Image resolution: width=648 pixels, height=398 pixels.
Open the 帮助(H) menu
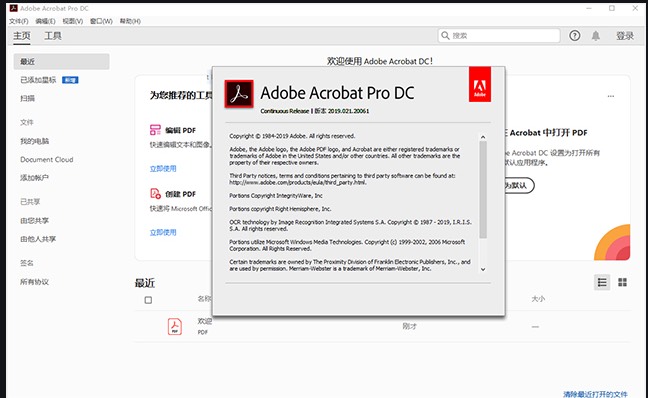(130, 21)
